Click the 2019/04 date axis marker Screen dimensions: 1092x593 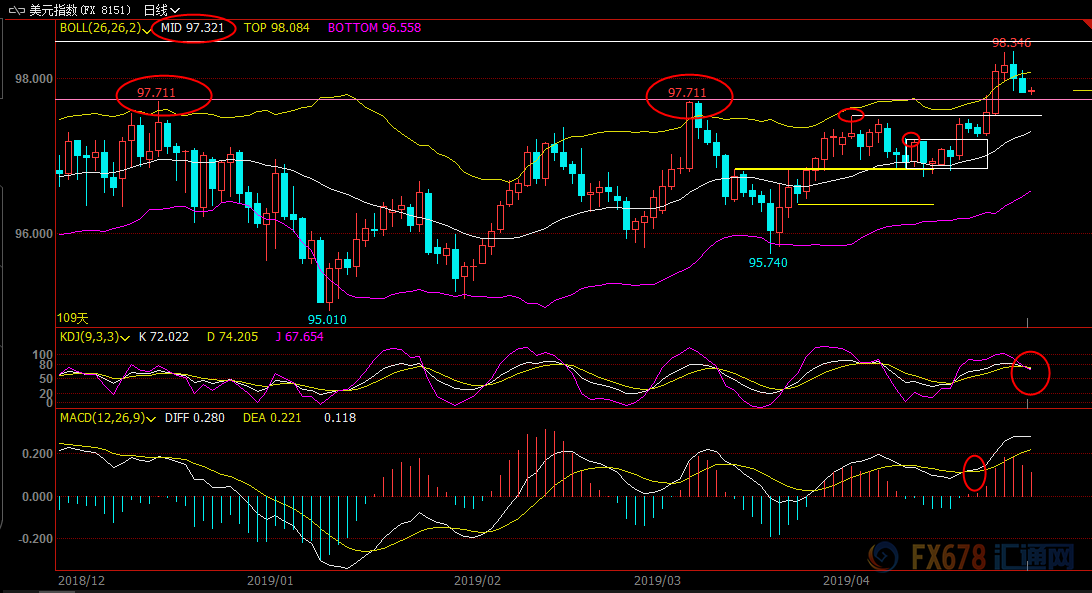844,580
